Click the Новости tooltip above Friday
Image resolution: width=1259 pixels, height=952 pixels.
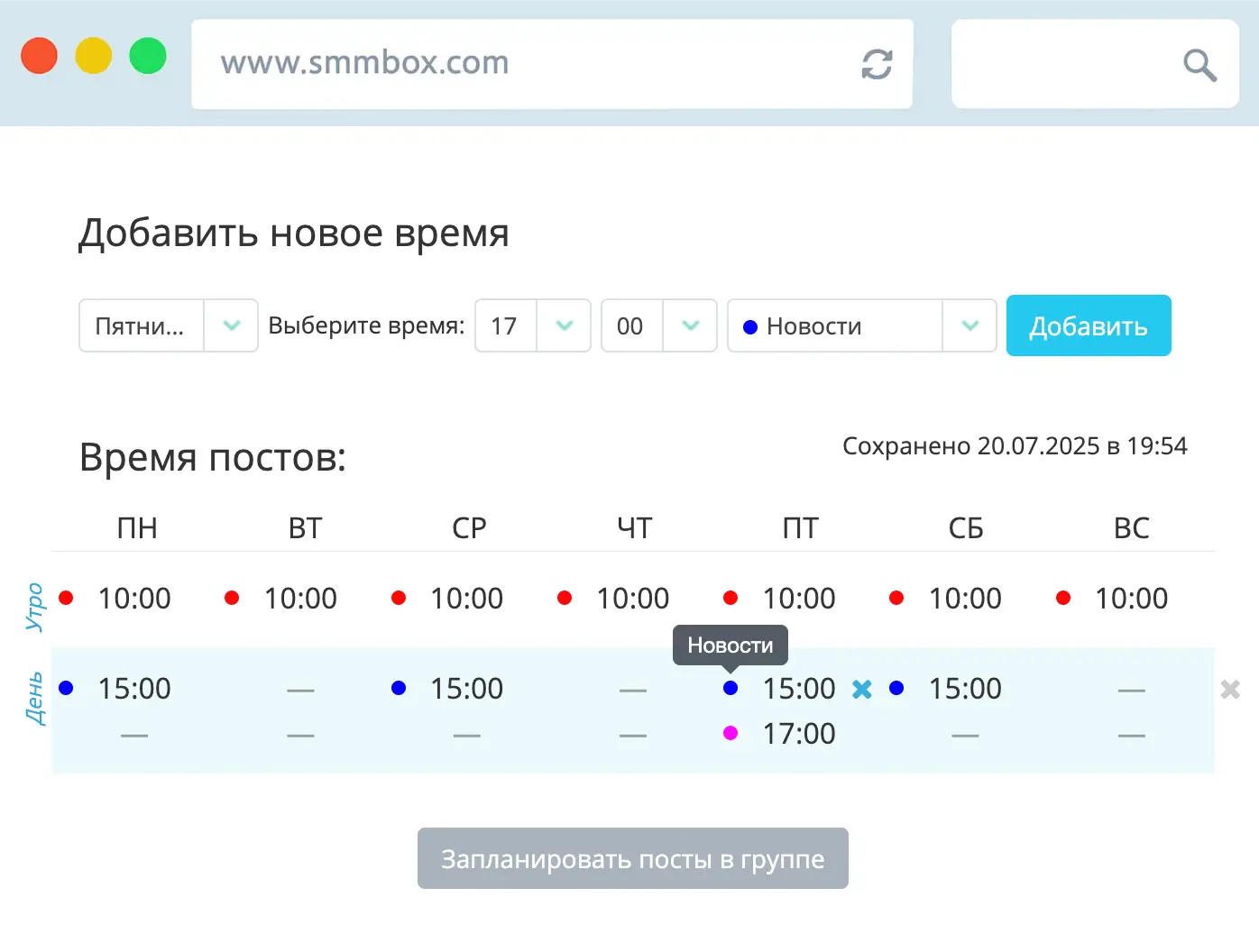(x=731, y=645)
